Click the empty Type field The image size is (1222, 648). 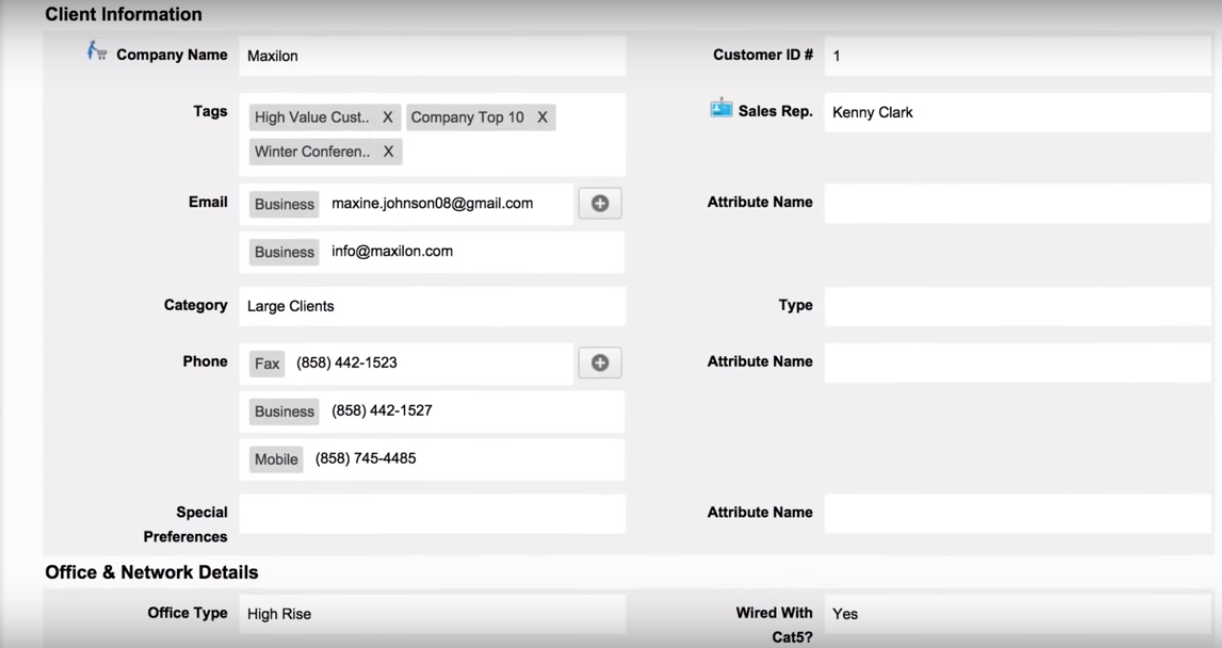(x=1016, y=306)
